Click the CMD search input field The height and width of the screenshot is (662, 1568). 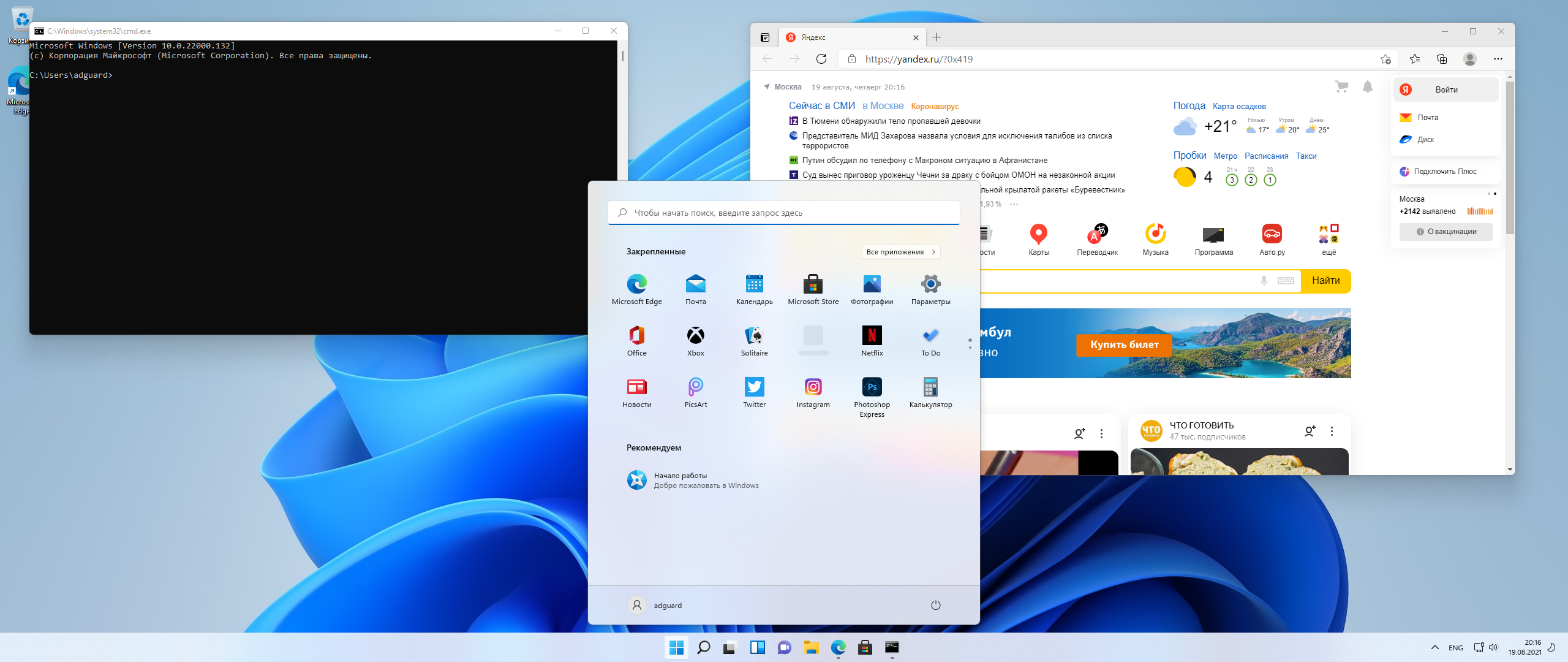783,212
